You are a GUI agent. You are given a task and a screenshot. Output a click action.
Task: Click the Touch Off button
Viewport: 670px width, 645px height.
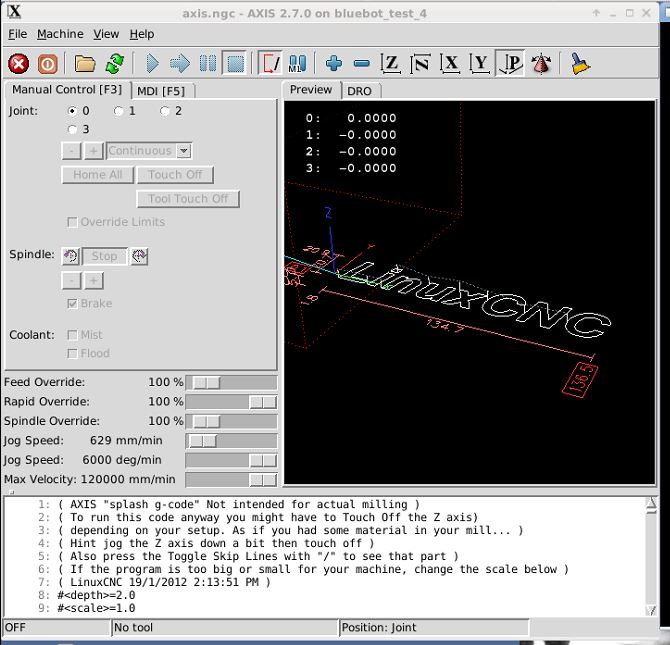pos(175,174)
